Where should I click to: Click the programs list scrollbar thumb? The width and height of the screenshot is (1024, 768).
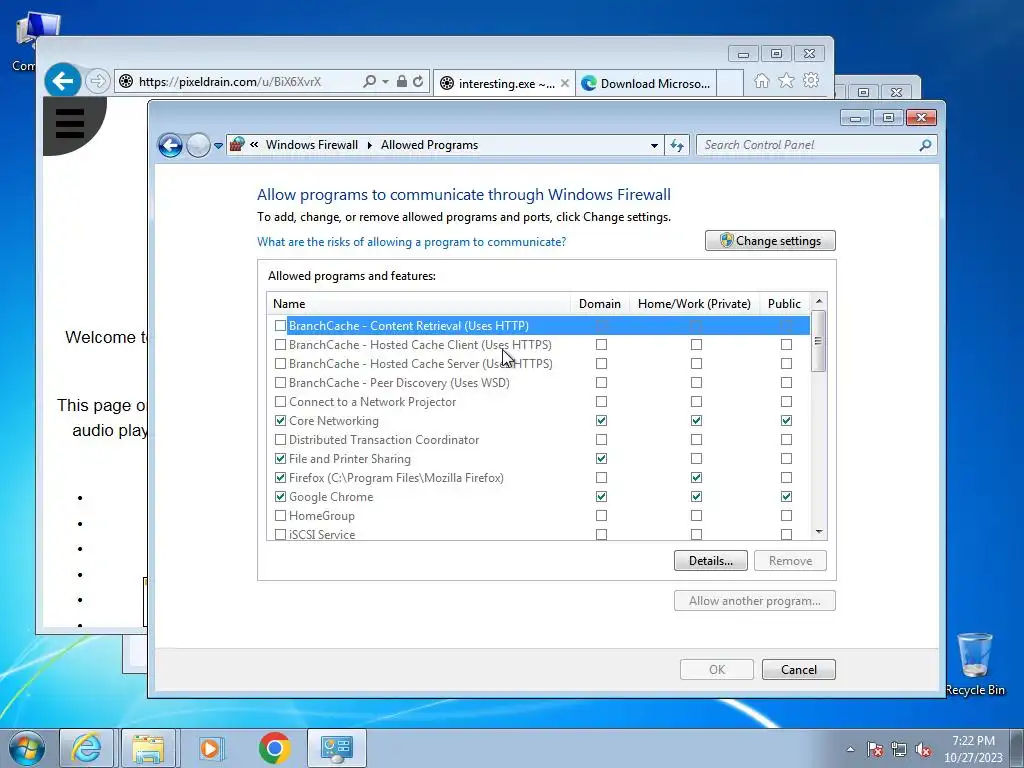pyautogui.click(x=818, y=341)
